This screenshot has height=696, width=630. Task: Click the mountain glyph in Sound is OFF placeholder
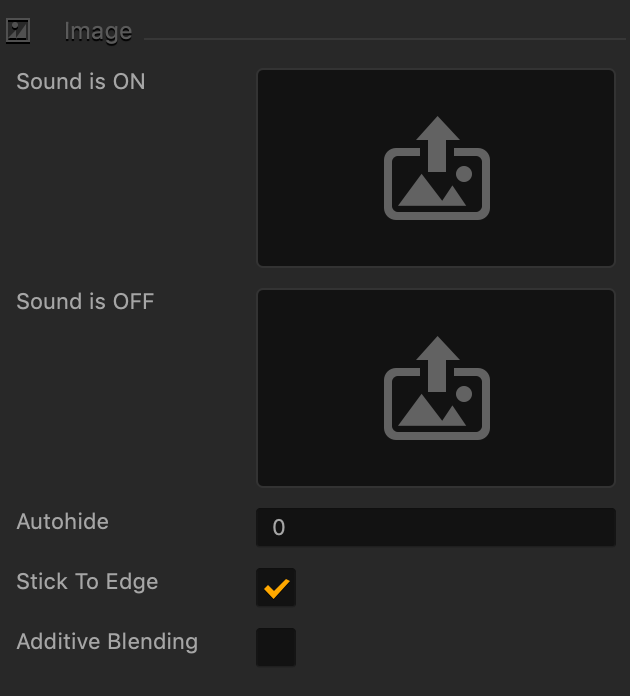[x=432, y=411]
